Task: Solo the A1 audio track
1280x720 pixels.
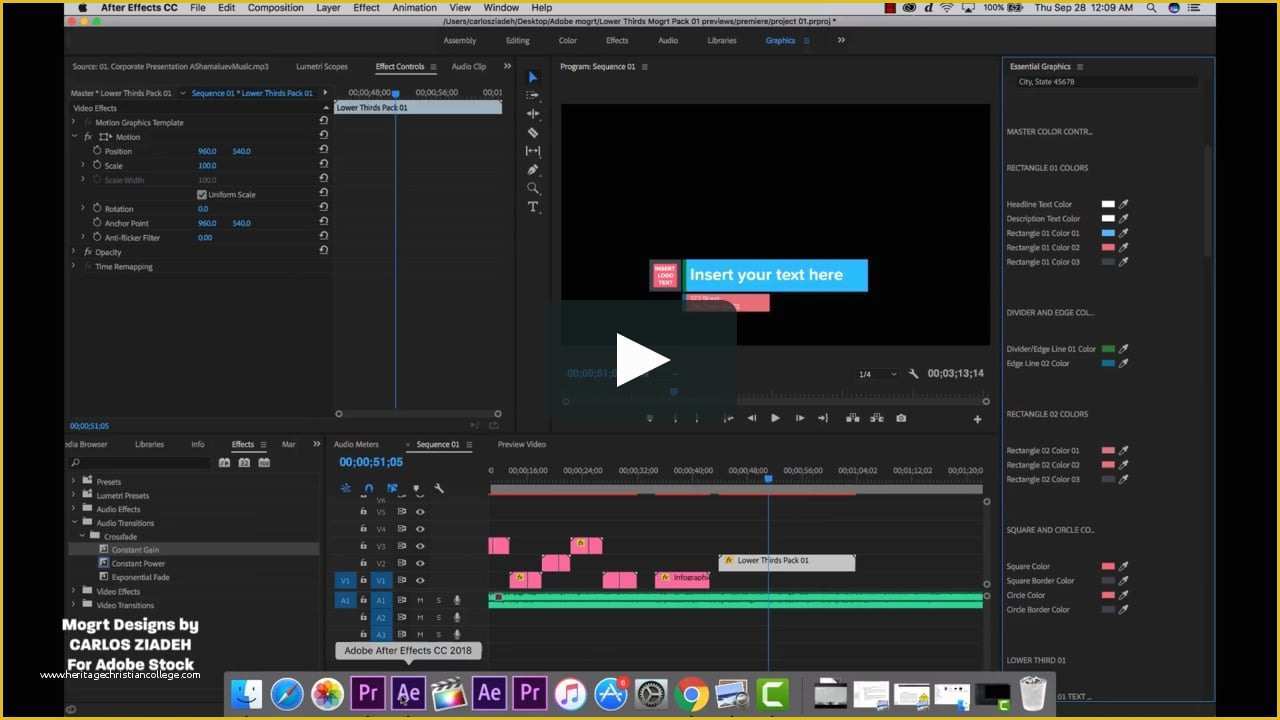Action: pyautogui.click(x=438, y=600)
